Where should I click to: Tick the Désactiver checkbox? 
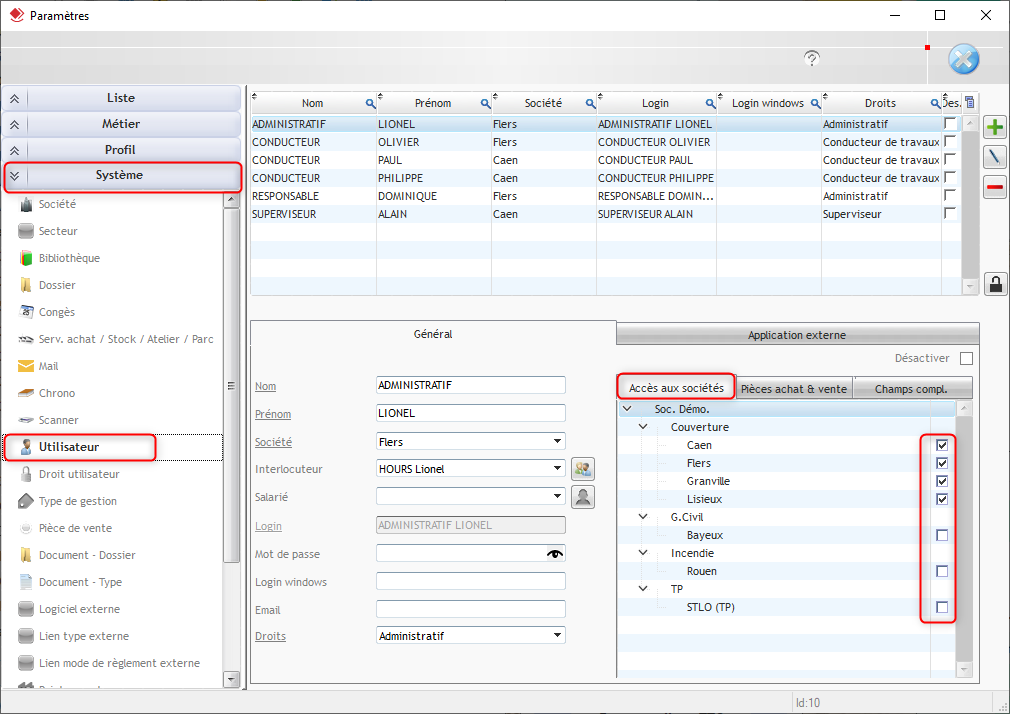(966, 358)
